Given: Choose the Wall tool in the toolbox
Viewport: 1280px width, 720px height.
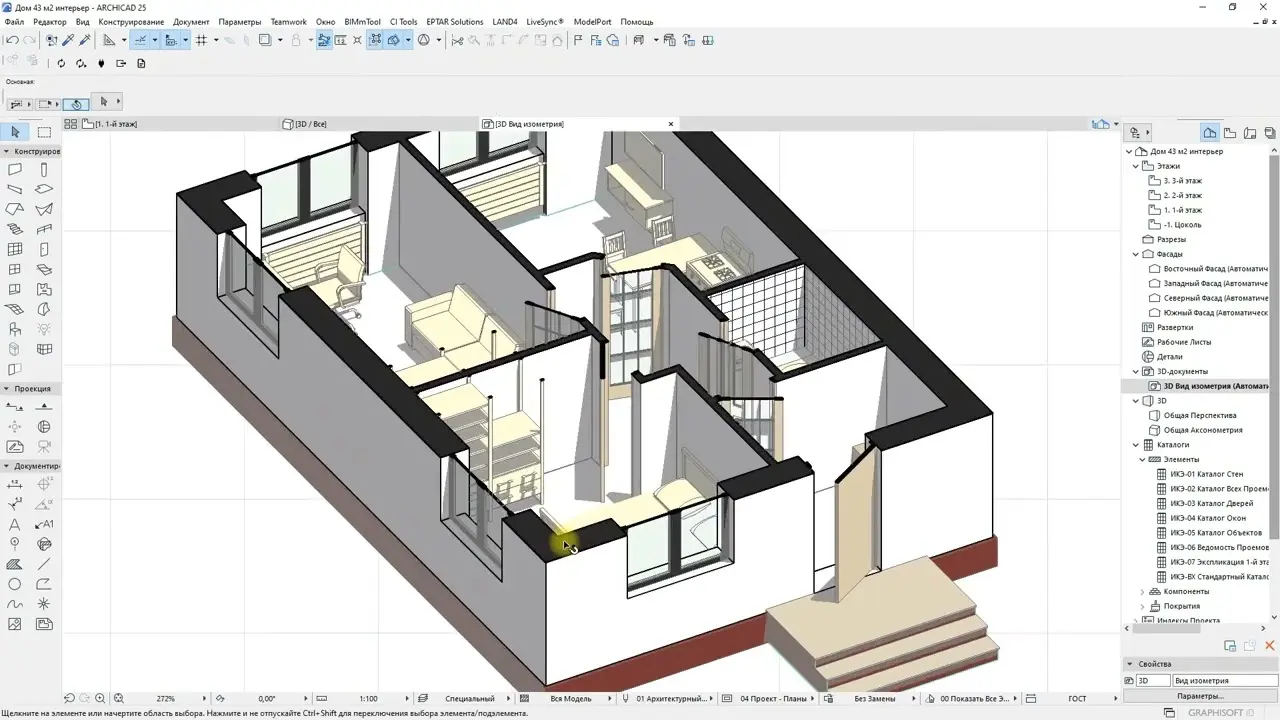Looking at the screenshot, I should [15, 170].
